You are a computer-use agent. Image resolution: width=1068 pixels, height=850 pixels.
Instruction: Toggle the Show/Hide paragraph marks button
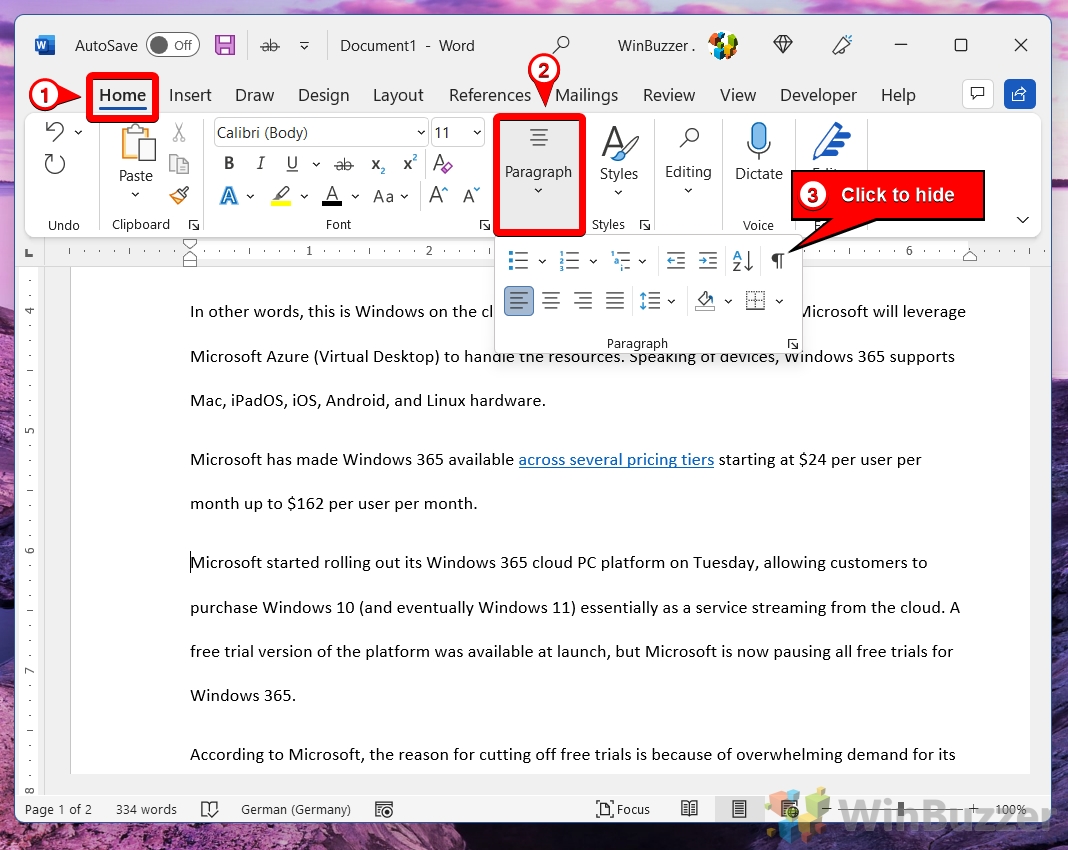778,261
